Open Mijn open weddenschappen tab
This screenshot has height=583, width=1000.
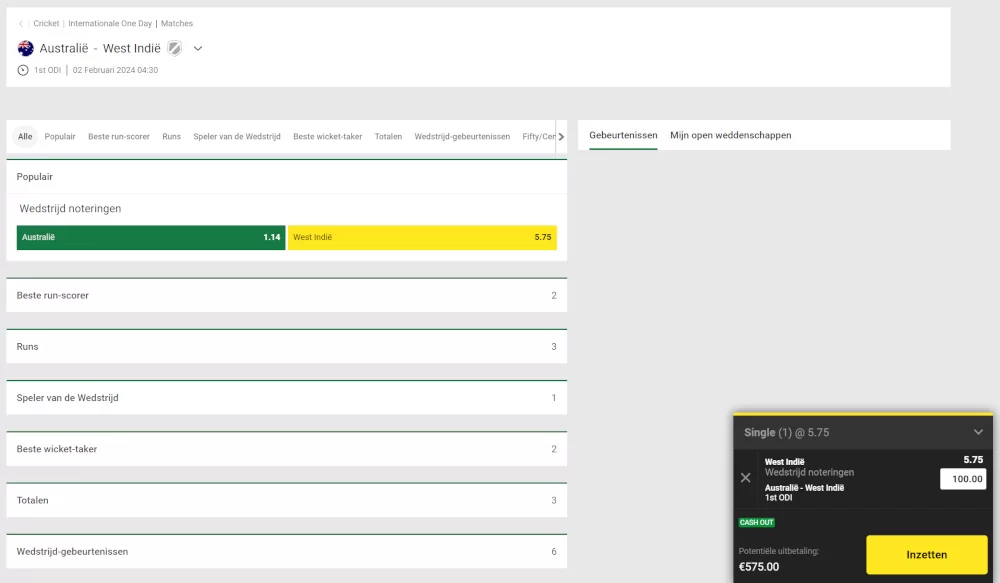coord(731,135)
